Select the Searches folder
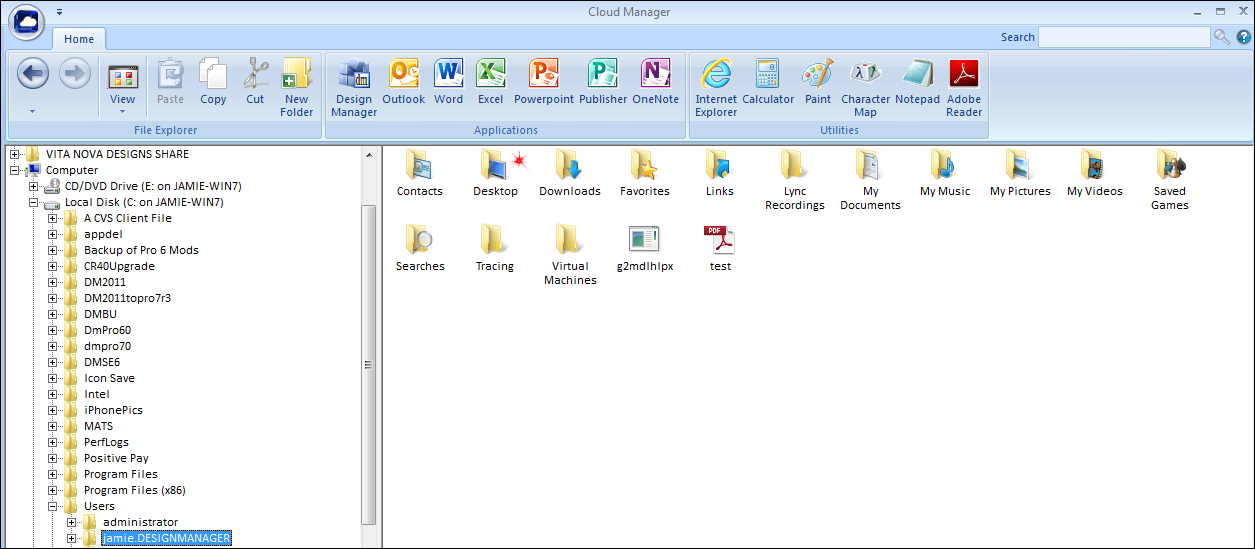This screenshot has height=549, width=1255. [420, 249]
